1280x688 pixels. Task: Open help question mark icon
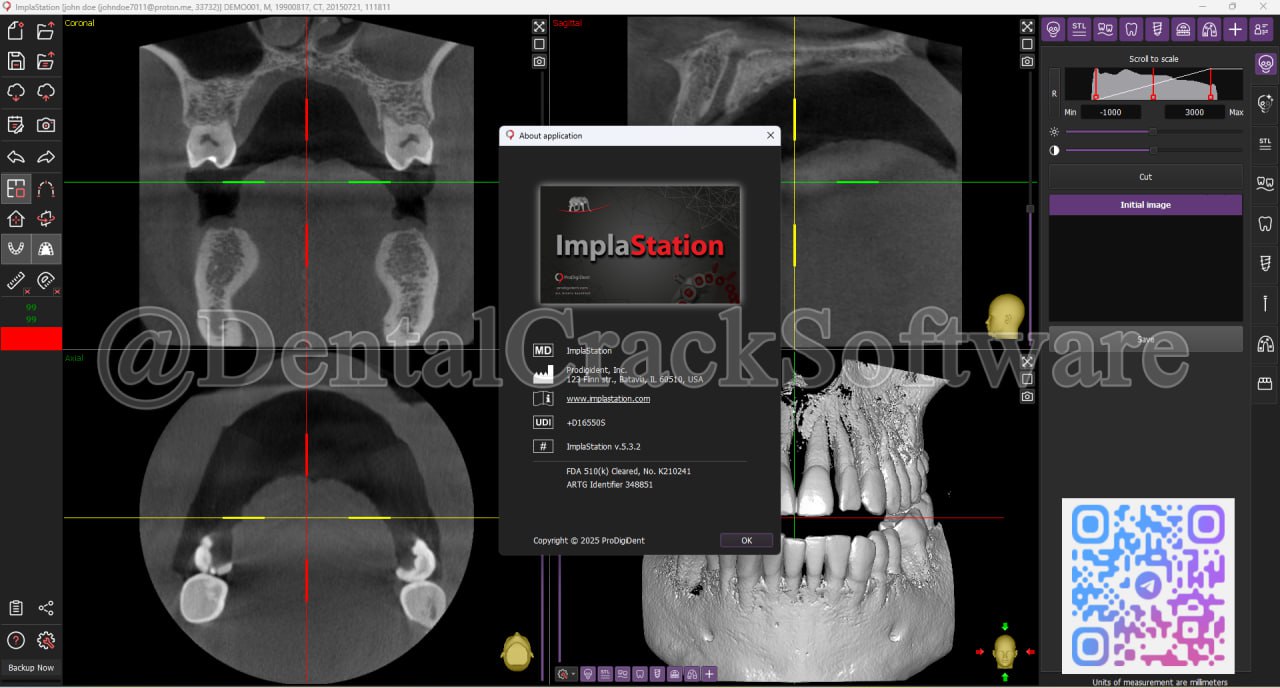16,641
